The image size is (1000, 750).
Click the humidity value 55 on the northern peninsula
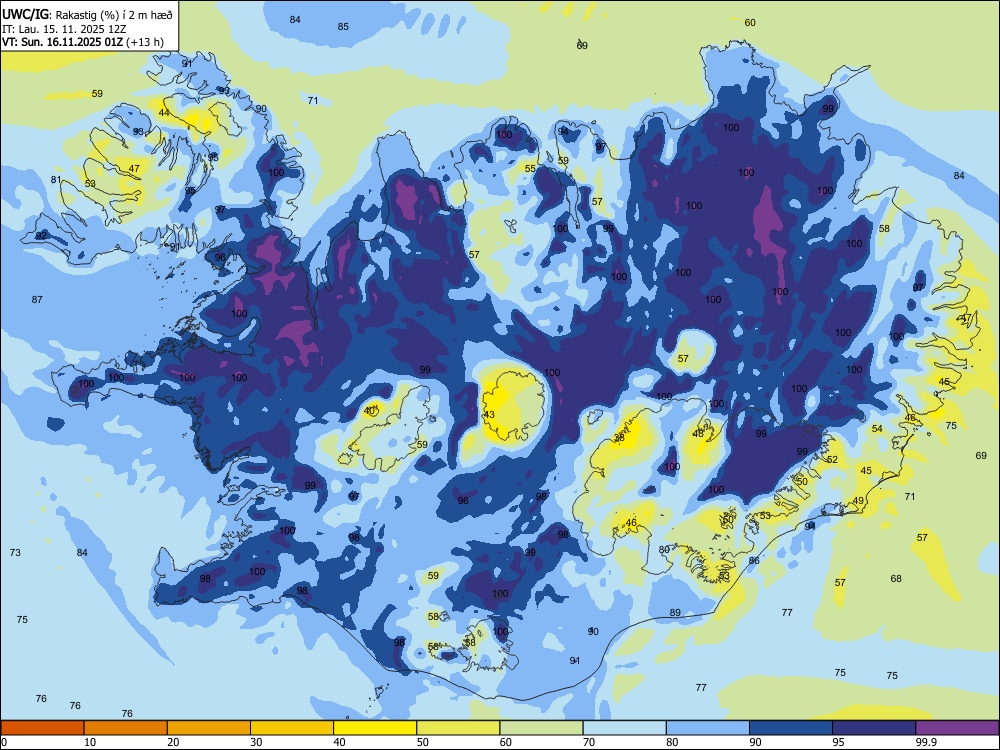[x=530, y=168]
